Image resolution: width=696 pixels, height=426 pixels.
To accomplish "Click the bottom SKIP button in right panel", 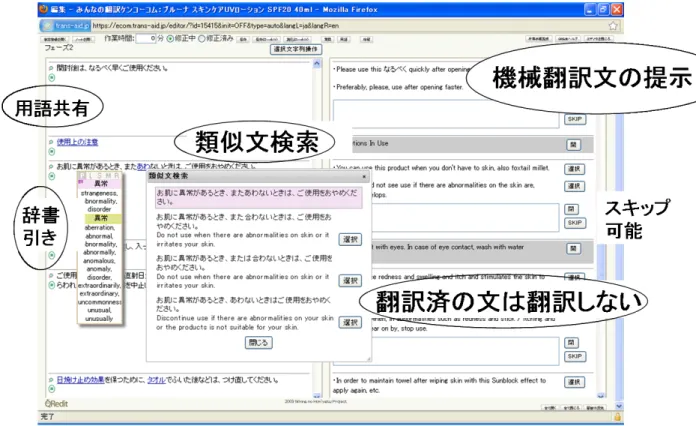I will click(x=575, y=356).
